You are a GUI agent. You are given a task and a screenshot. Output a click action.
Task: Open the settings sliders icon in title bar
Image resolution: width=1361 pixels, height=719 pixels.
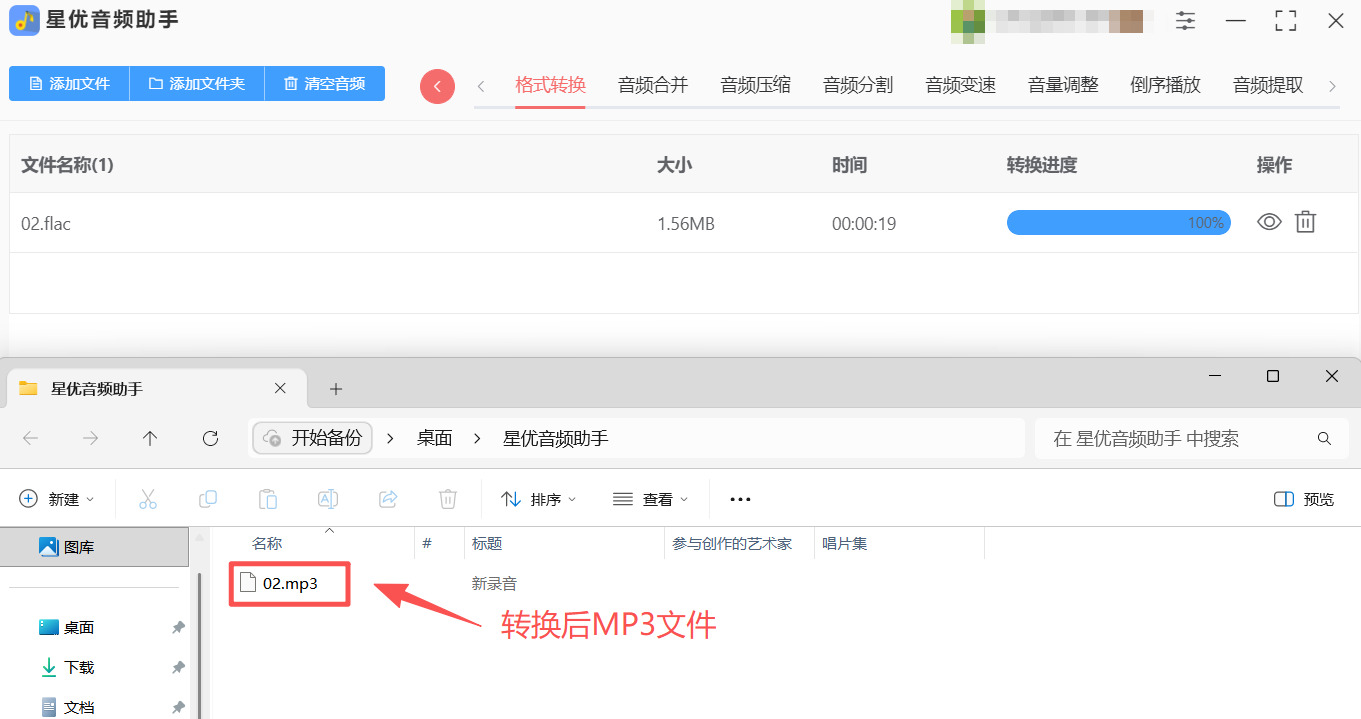(x=1186, y=21)
